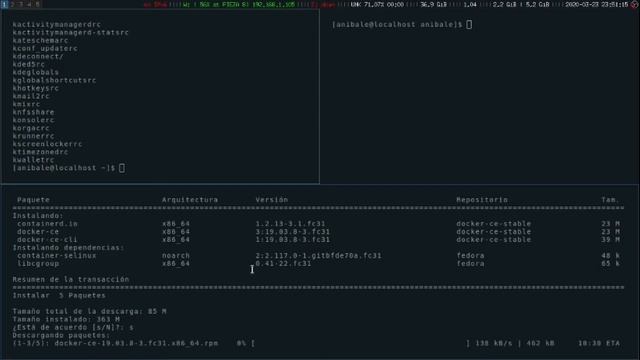640x360 pixels.
Task: Click the Instalando: section label
Action: tap(38, 216)
